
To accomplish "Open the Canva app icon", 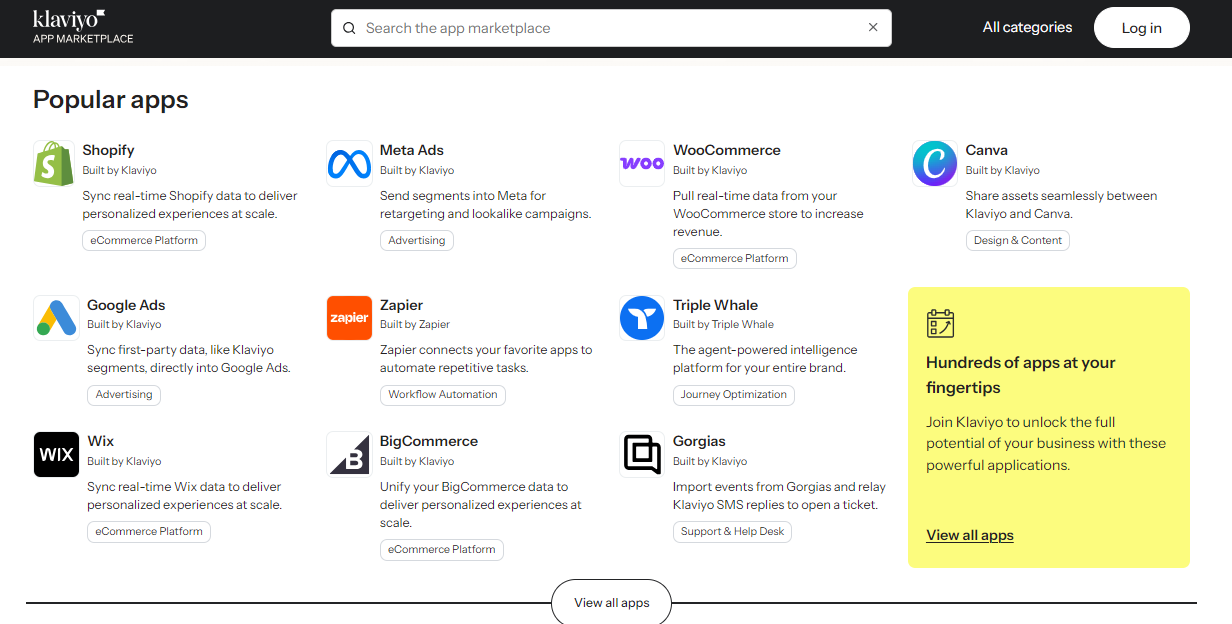I will click(x=935, y=163).
